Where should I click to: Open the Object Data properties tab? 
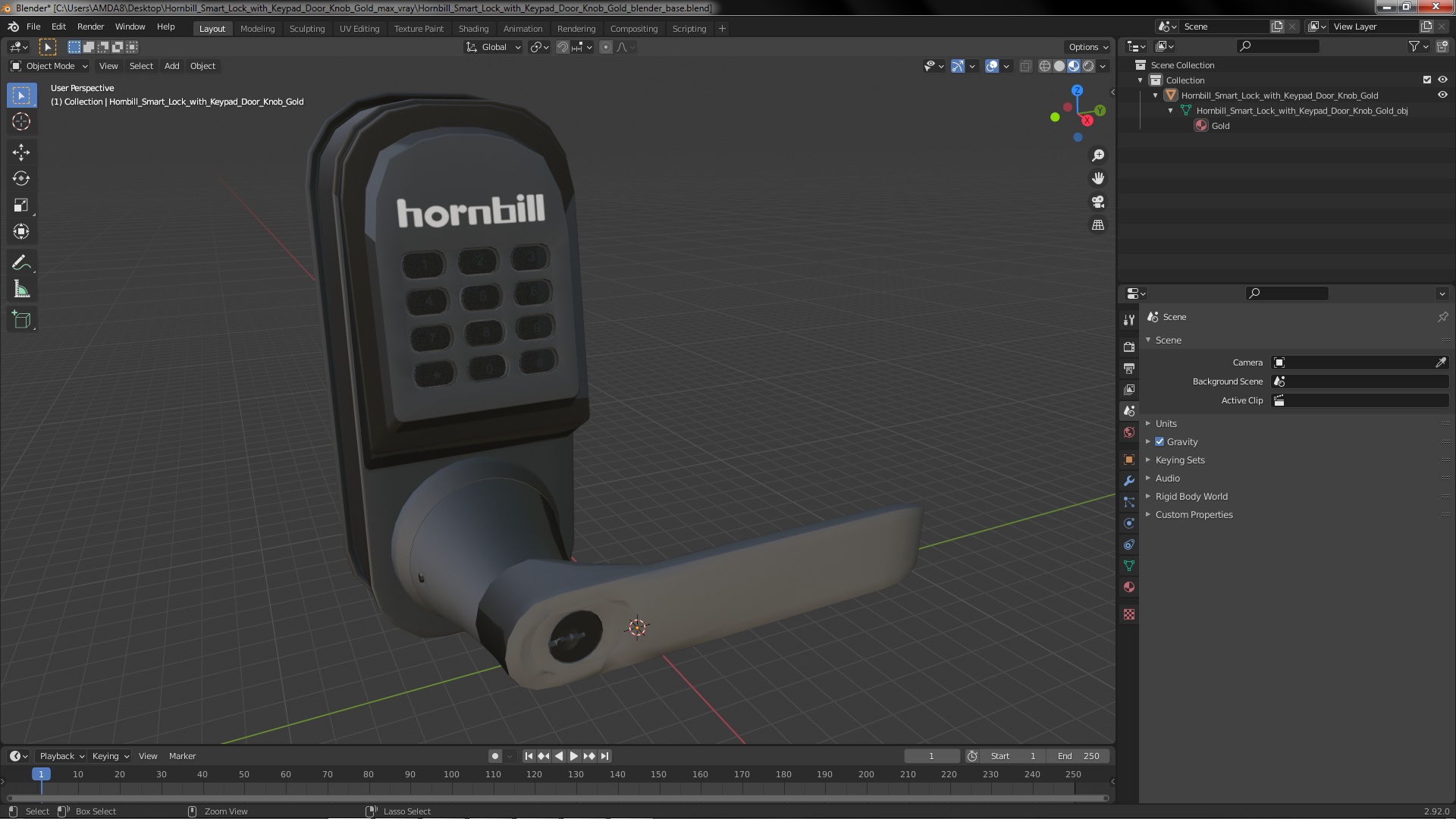pyautogui.click(x=1128, y=566)
